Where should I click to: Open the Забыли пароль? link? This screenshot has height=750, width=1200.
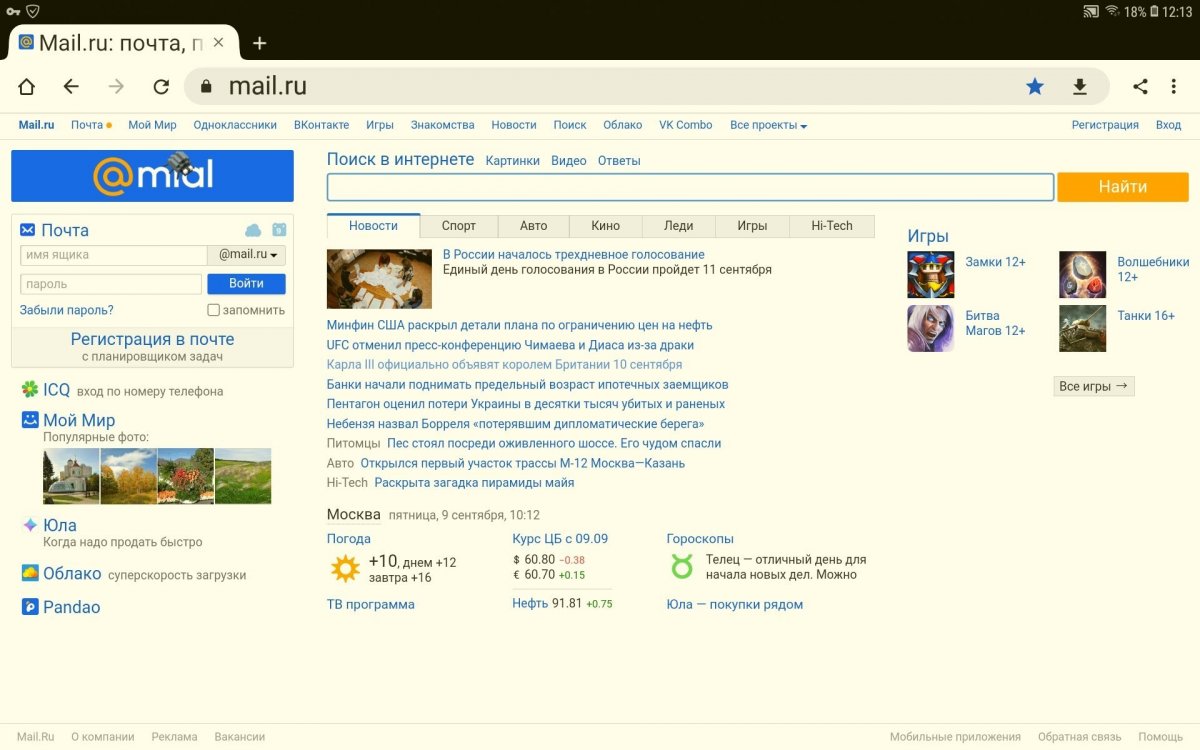[66, 310]
